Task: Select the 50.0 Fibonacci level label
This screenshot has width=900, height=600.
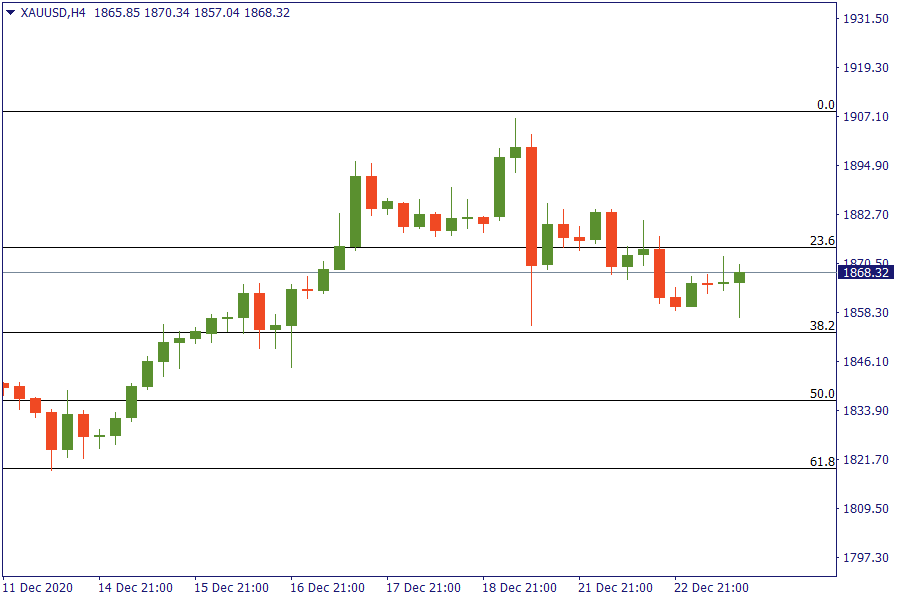Action: coord(821,394)
